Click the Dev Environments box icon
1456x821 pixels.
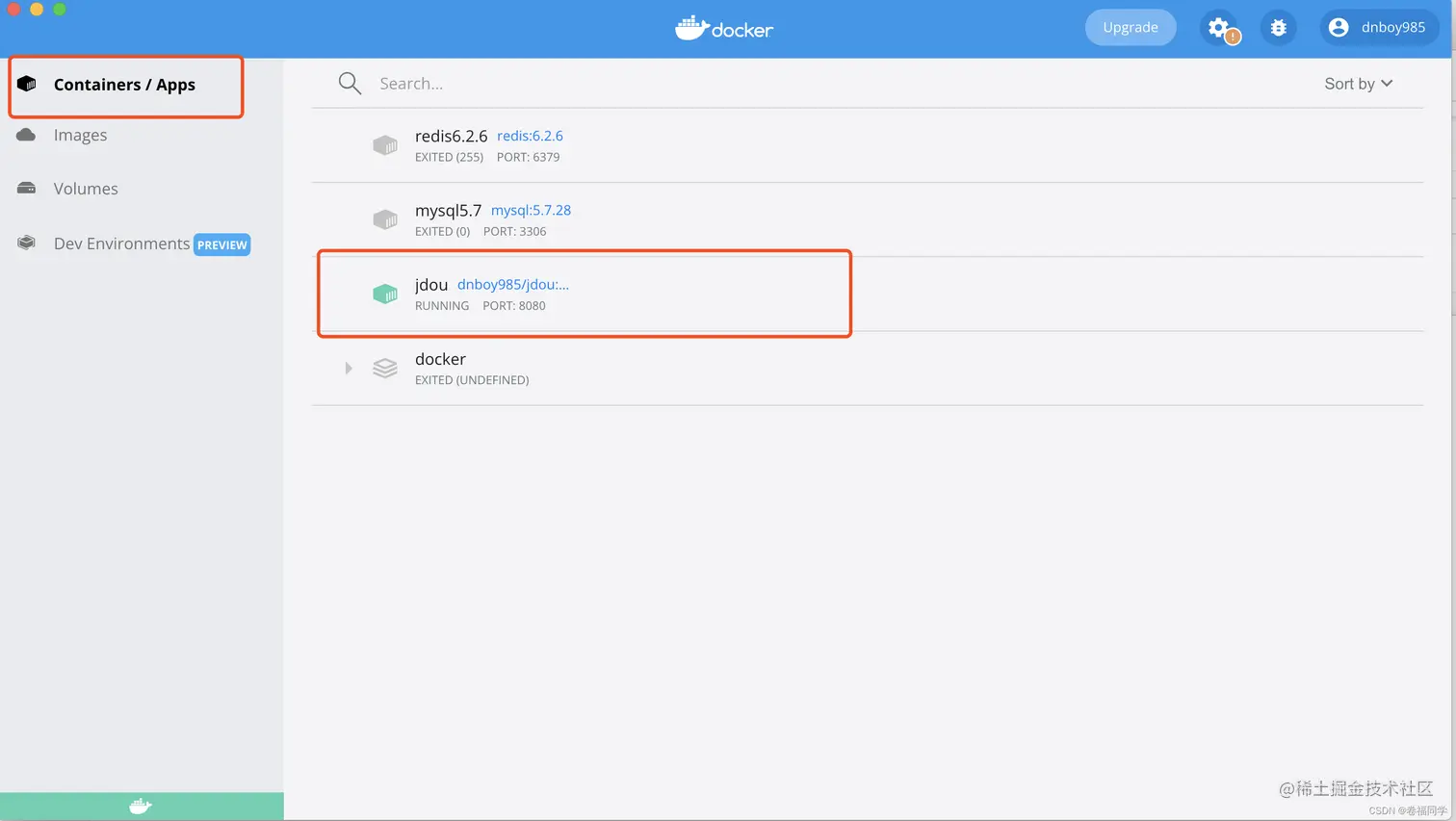tap(27, 244)
